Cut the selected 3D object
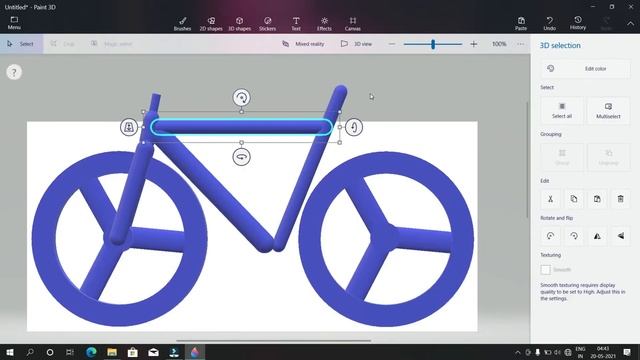 [x=550, y=199]
